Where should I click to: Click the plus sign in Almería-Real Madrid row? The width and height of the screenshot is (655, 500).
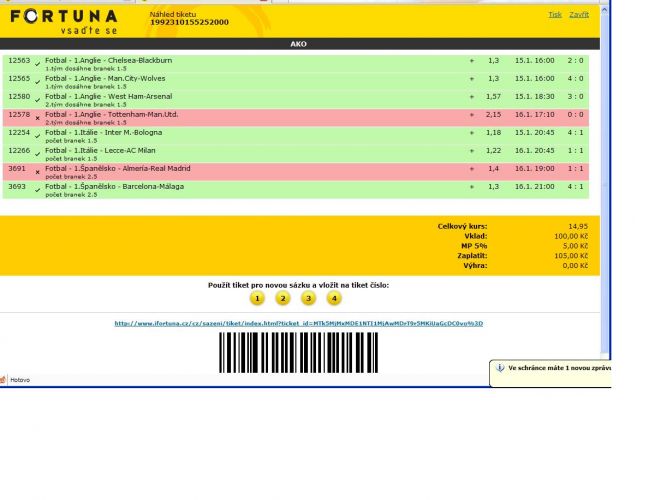pos(472,169)
